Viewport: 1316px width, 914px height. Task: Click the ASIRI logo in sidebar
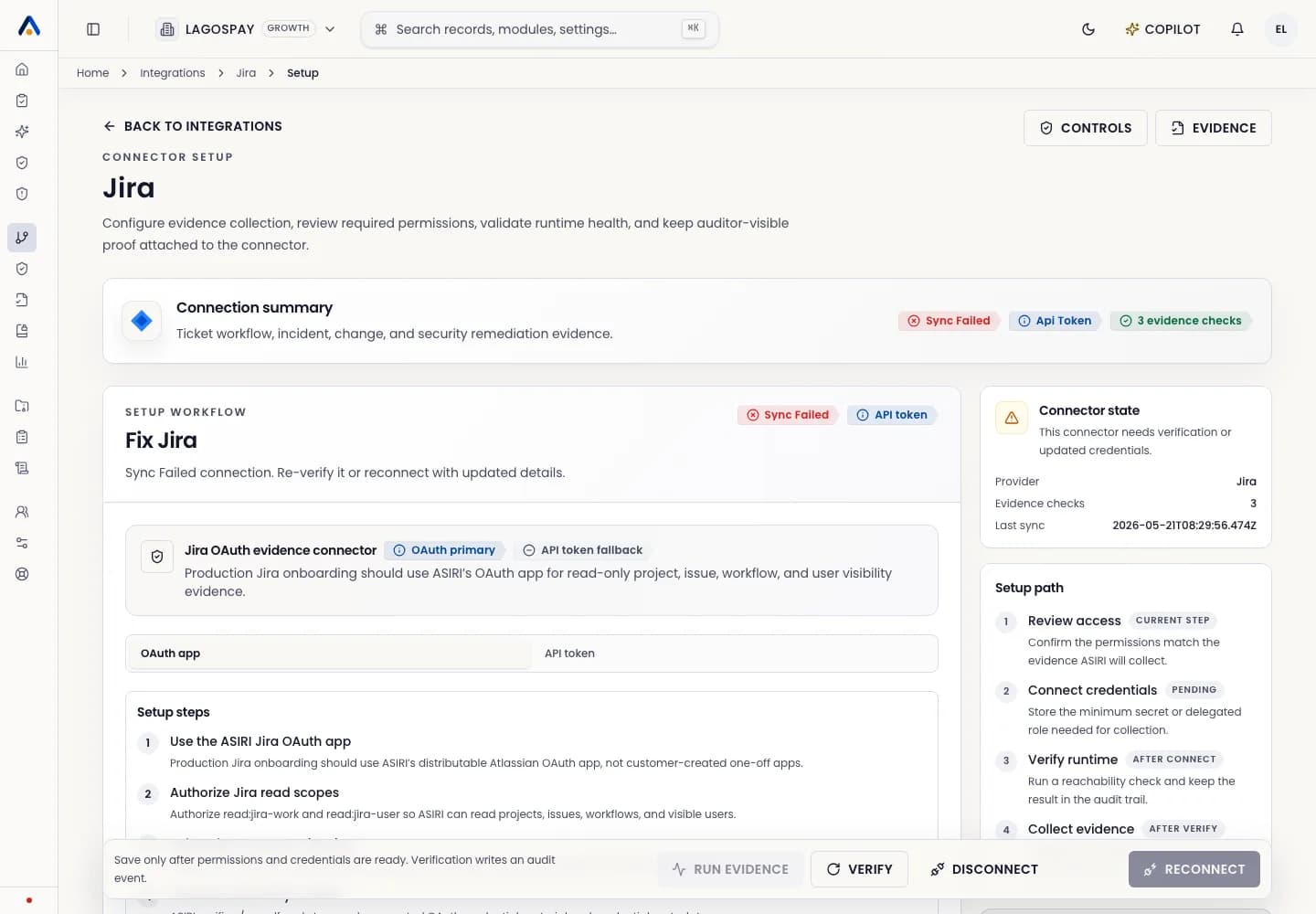(x=29, y=27)
